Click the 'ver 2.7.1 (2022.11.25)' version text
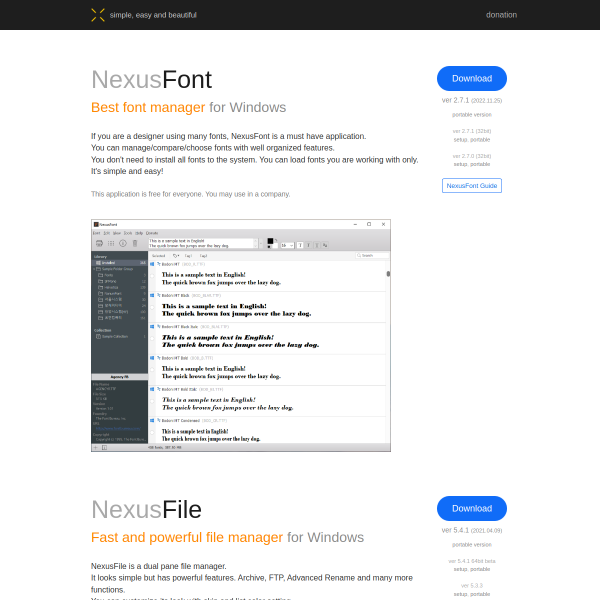 (472, 100)
